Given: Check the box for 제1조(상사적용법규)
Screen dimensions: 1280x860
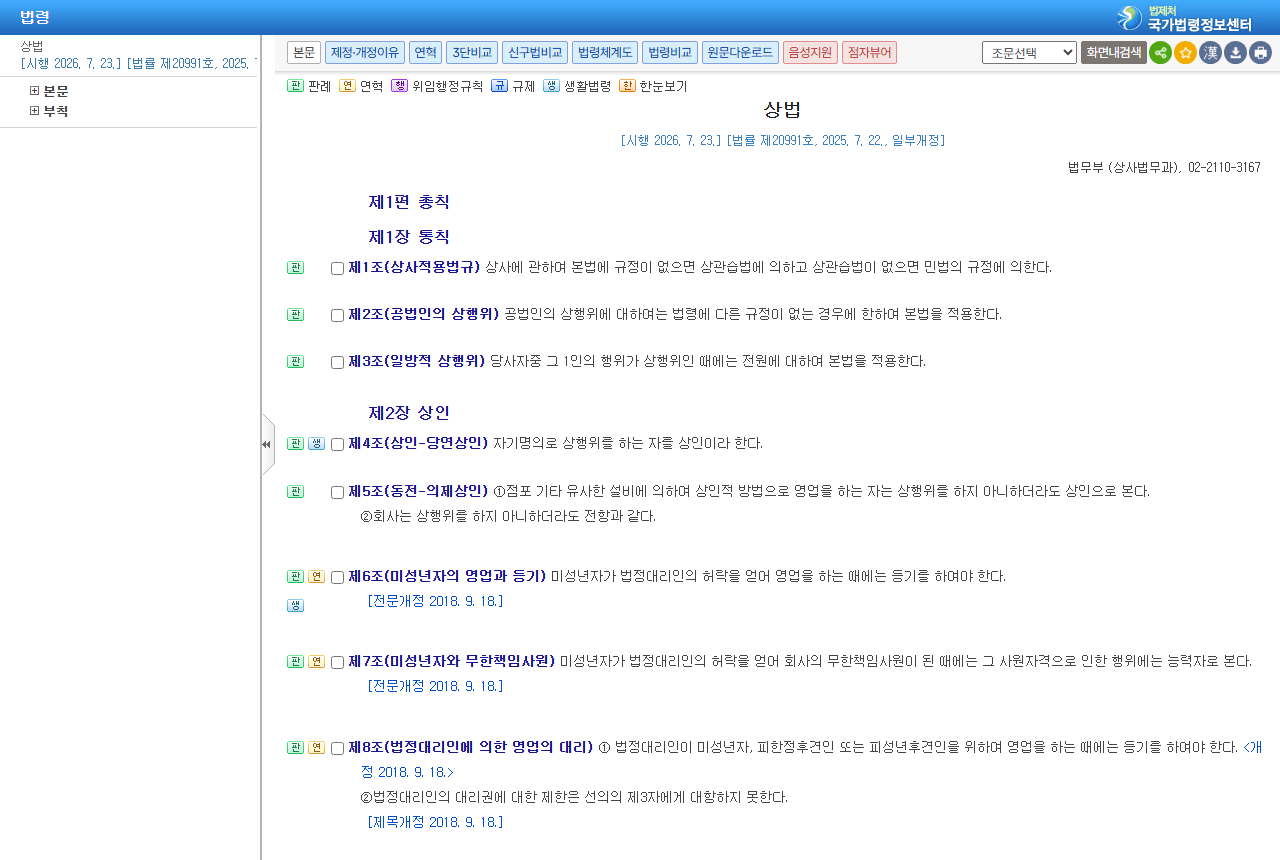Looking at the screenshot, I should pyautogui.click(x=337, y=268).
